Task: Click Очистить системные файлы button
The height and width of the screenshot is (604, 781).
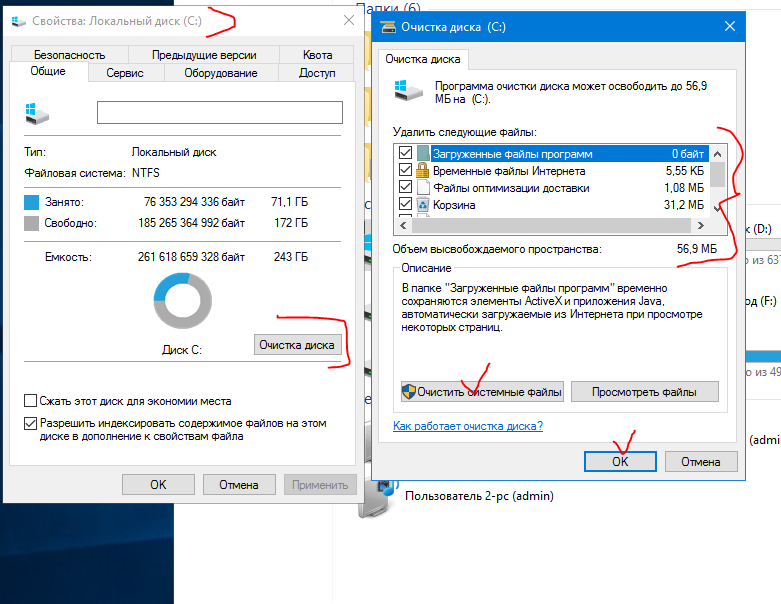Action: pos(482,392)
